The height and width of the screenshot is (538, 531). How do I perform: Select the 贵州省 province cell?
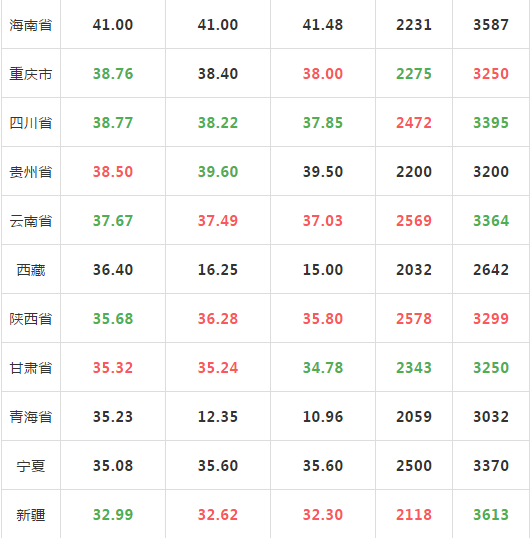point(31,172)
